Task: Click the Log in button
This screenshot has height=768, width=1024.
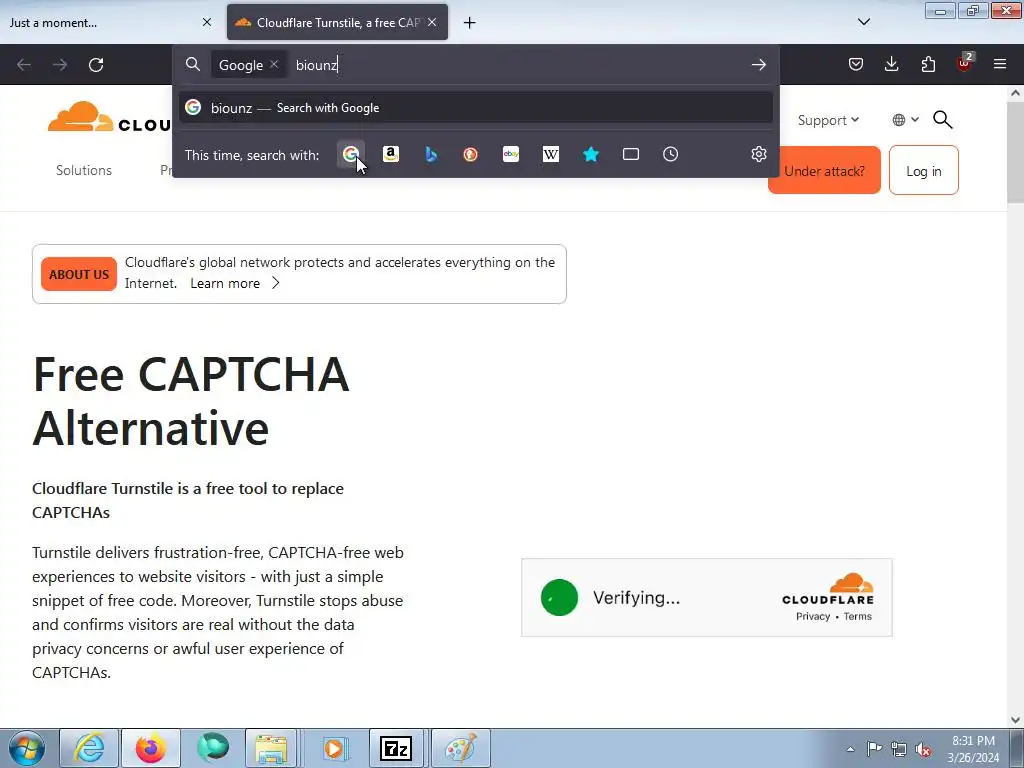Action: 923,170
